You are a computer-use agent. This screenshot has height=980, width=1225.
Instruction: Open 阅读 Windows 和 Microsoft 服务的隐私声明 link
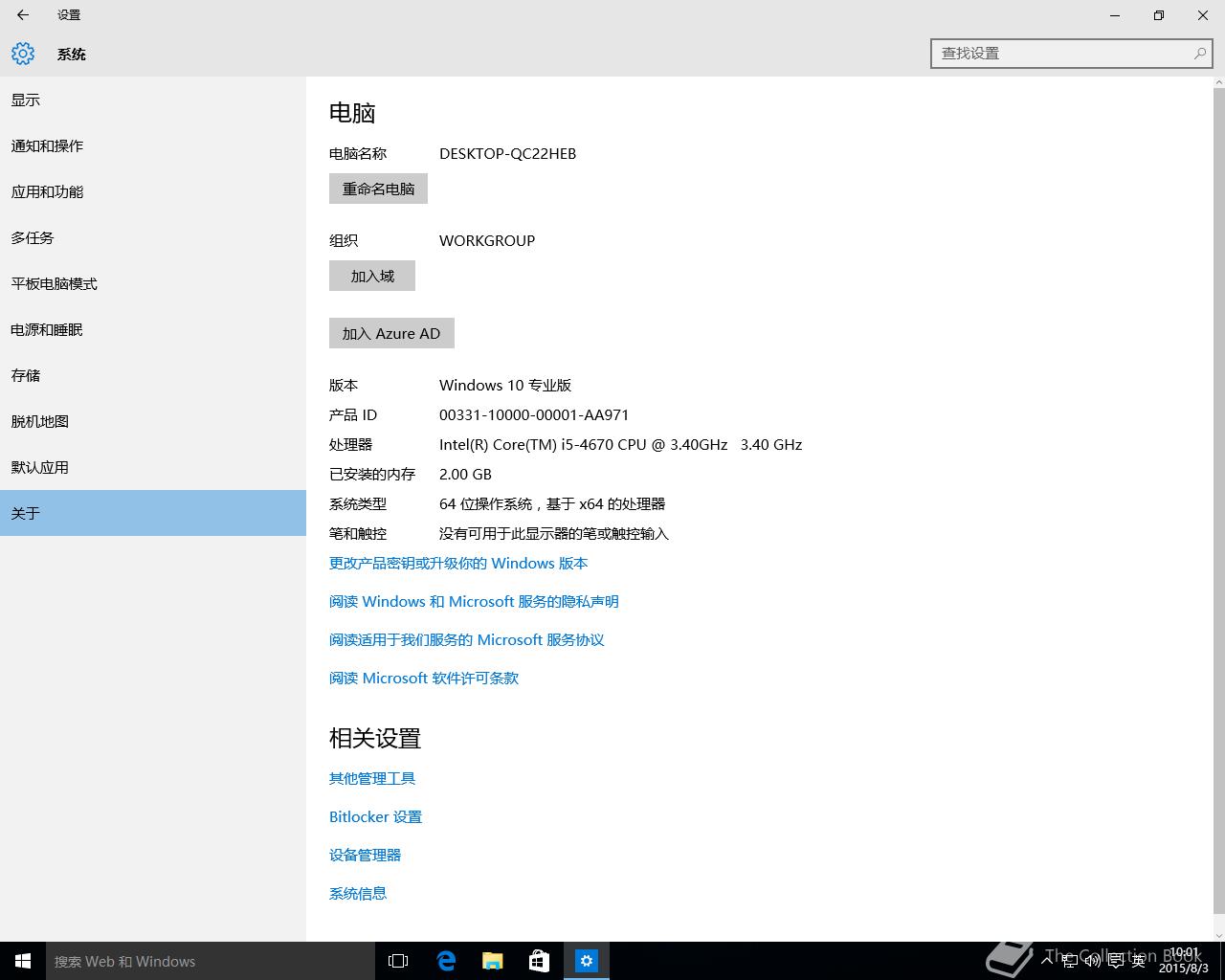coord(474,601)
